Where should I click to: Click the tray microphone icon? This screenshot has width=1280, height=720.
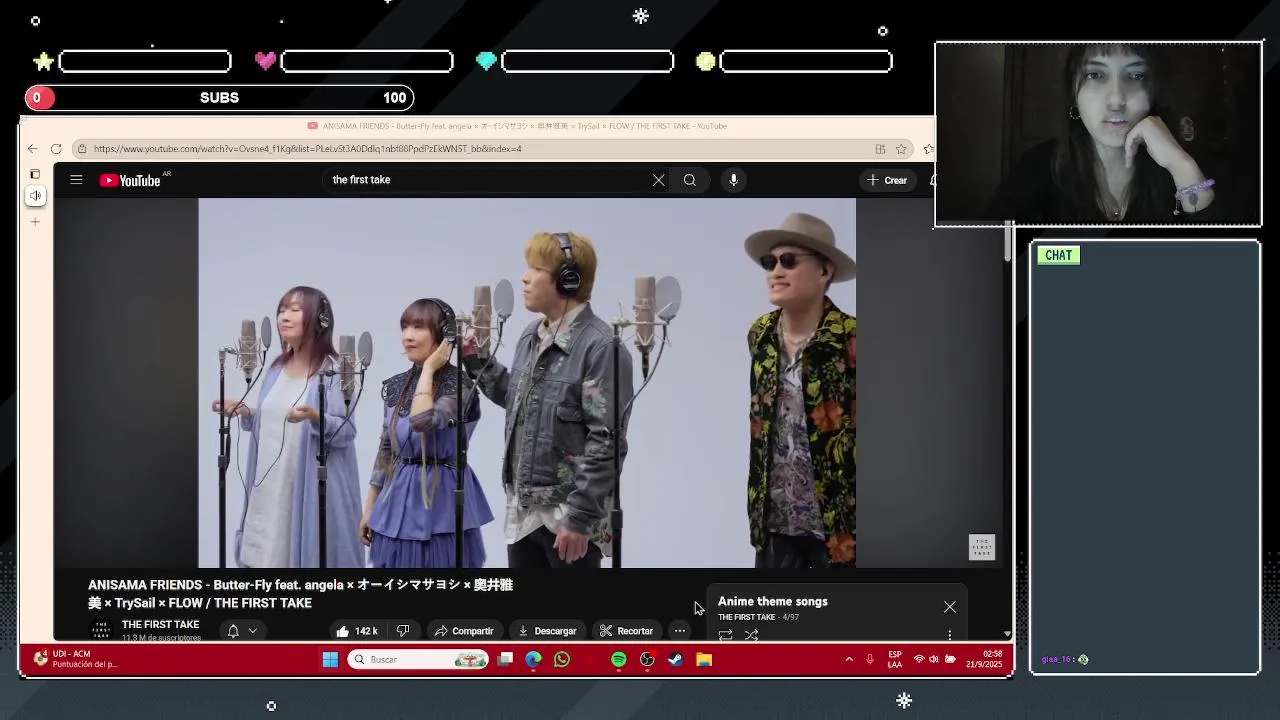click(x=870, y=660)
